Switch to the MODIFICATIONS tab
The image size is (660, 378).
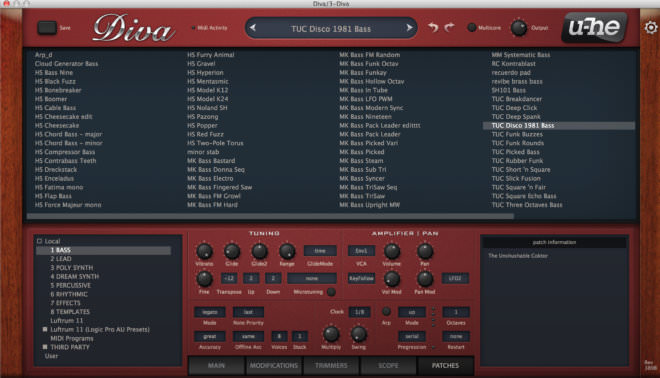(274, 365)
